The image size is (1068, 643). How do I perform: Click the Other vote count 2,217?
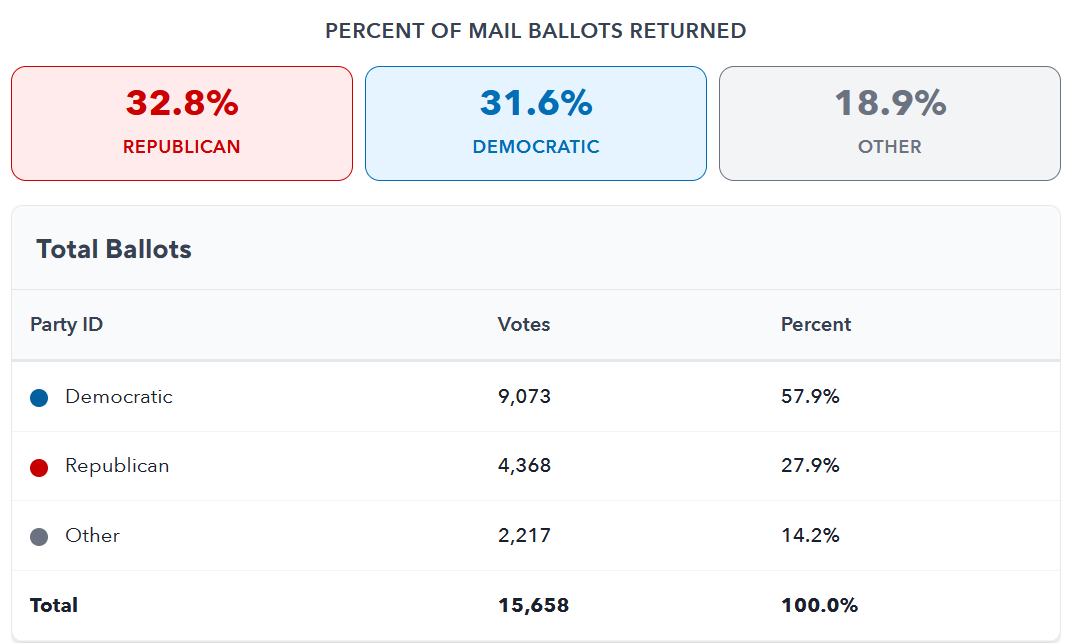pyautogui.click(x=524, y=536)
